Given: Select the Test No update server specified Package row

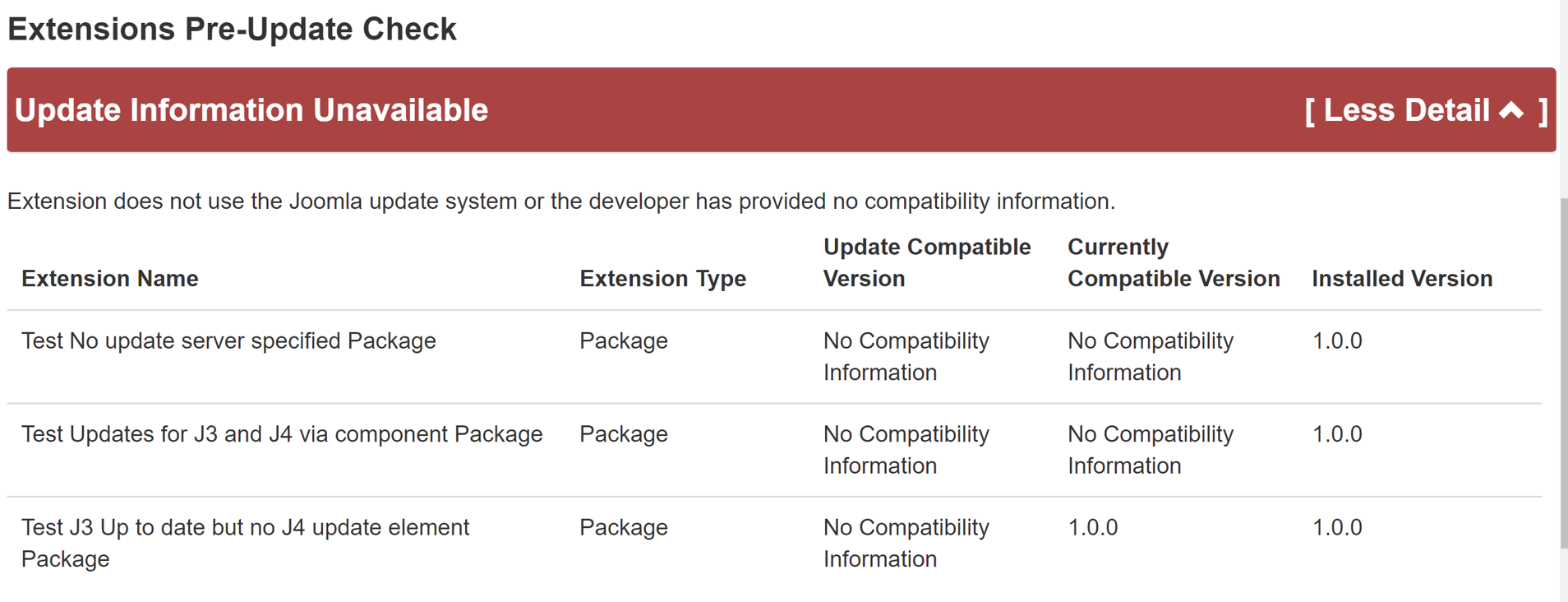Looking at the screenshot, I should pyautogui.click(x=228, y=340).
